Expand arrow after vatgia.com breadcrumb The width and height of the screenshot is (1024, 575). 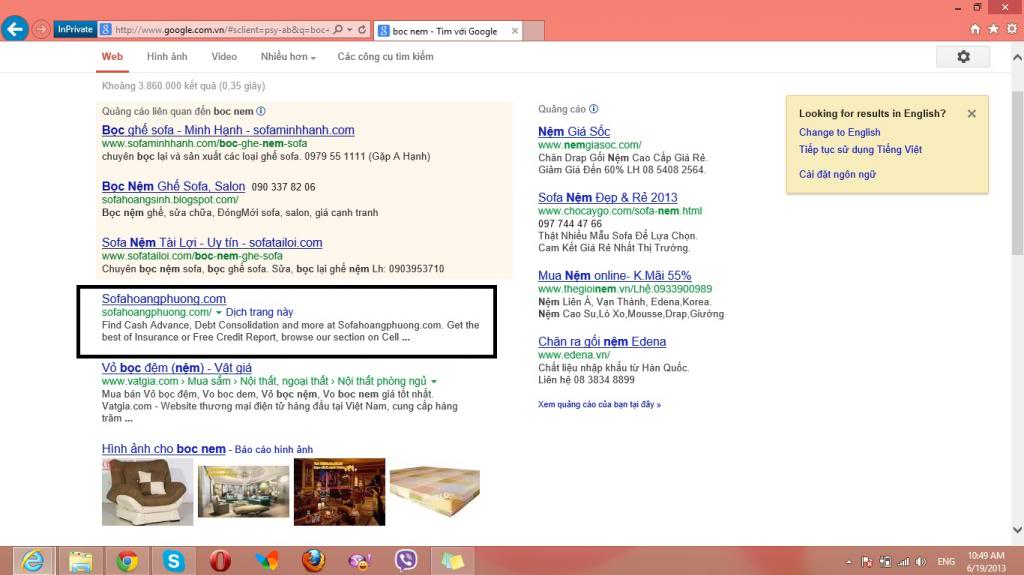point(434,381)
